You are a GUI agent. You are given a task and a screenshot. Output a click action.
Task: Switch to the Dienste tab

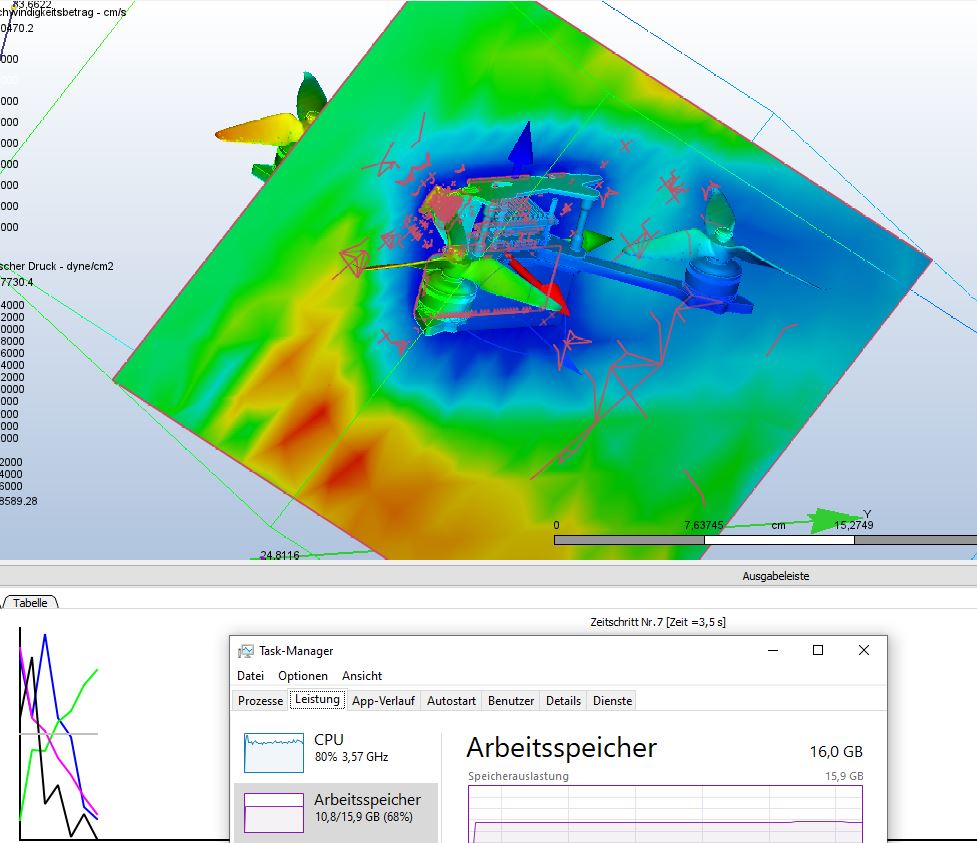(612, 701)
